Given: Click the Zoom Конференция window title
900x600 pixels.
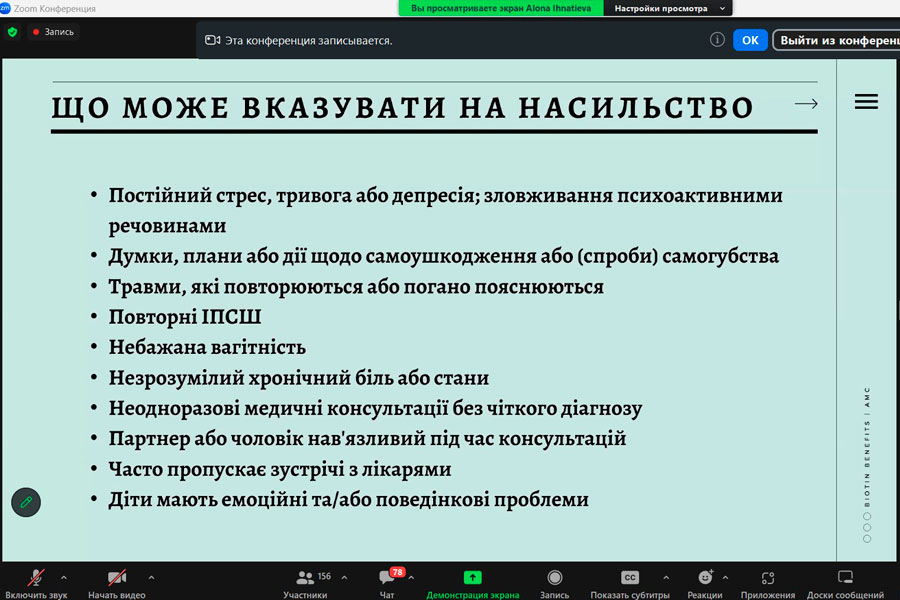Looking at the screenshot, I should [x=55, y=9].
